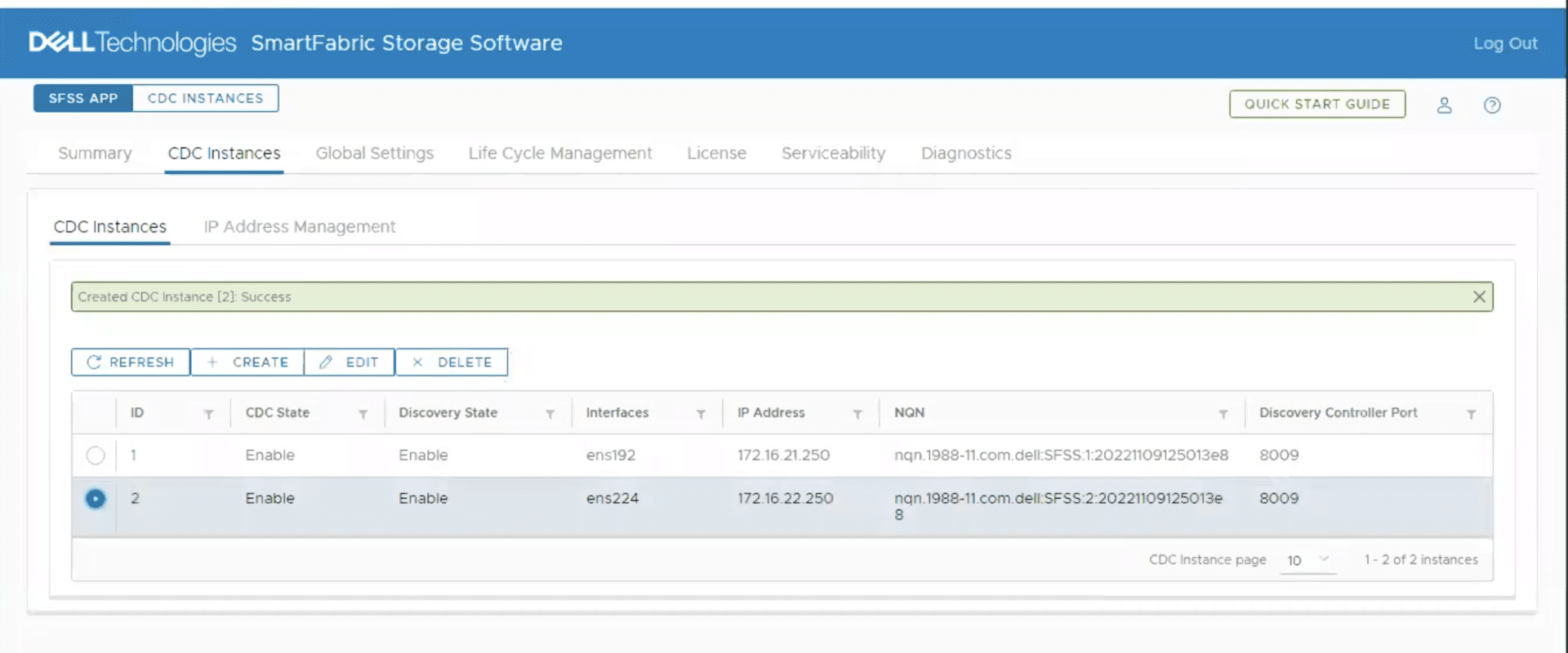The height and width of the screenshot is (653, 1568).
Task: Sort by the Discovery State column header
Action: point(448,413)
